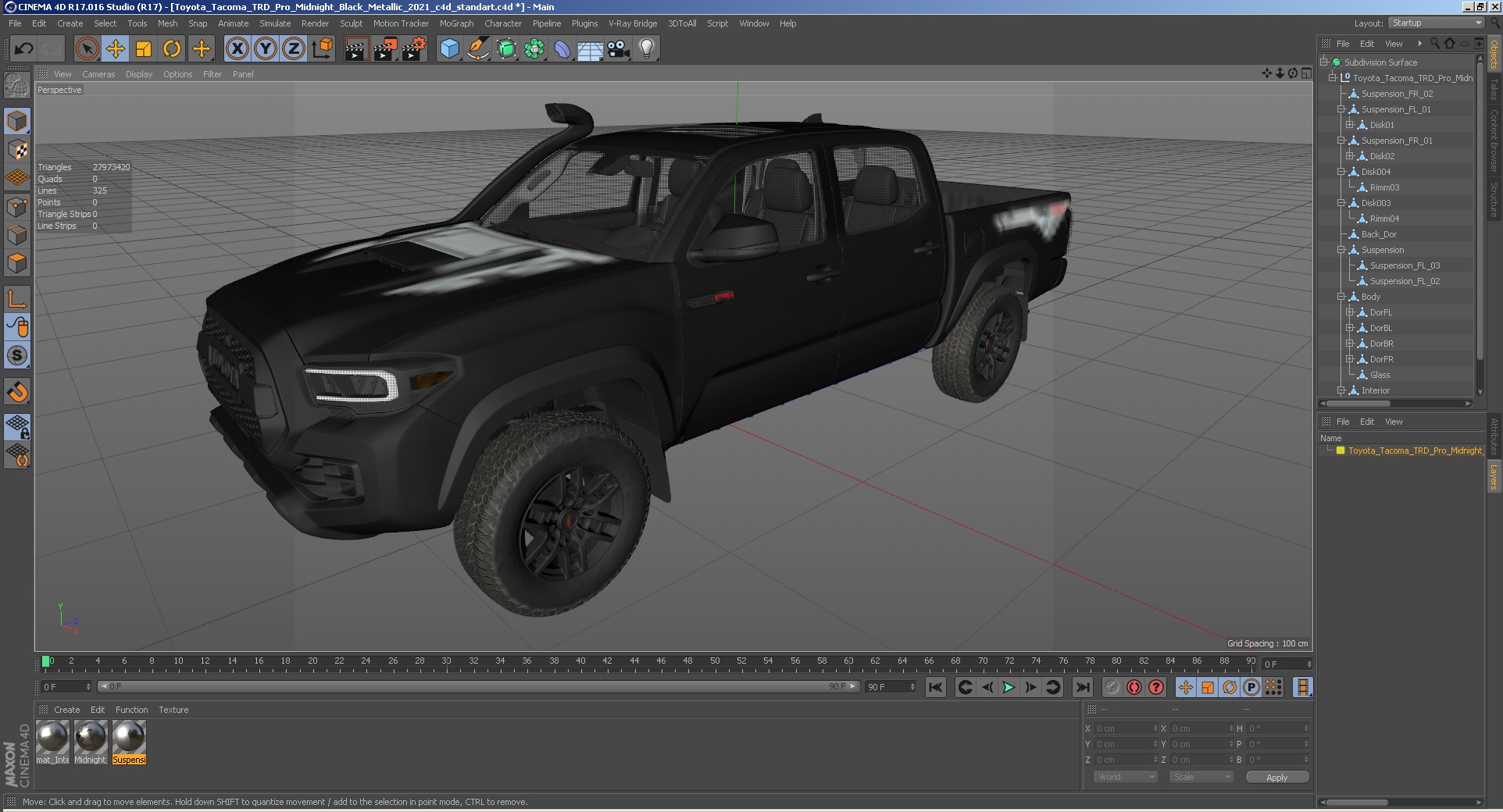Add a Floor environment object
1503x812 pixels.
[x=590, y=49]
